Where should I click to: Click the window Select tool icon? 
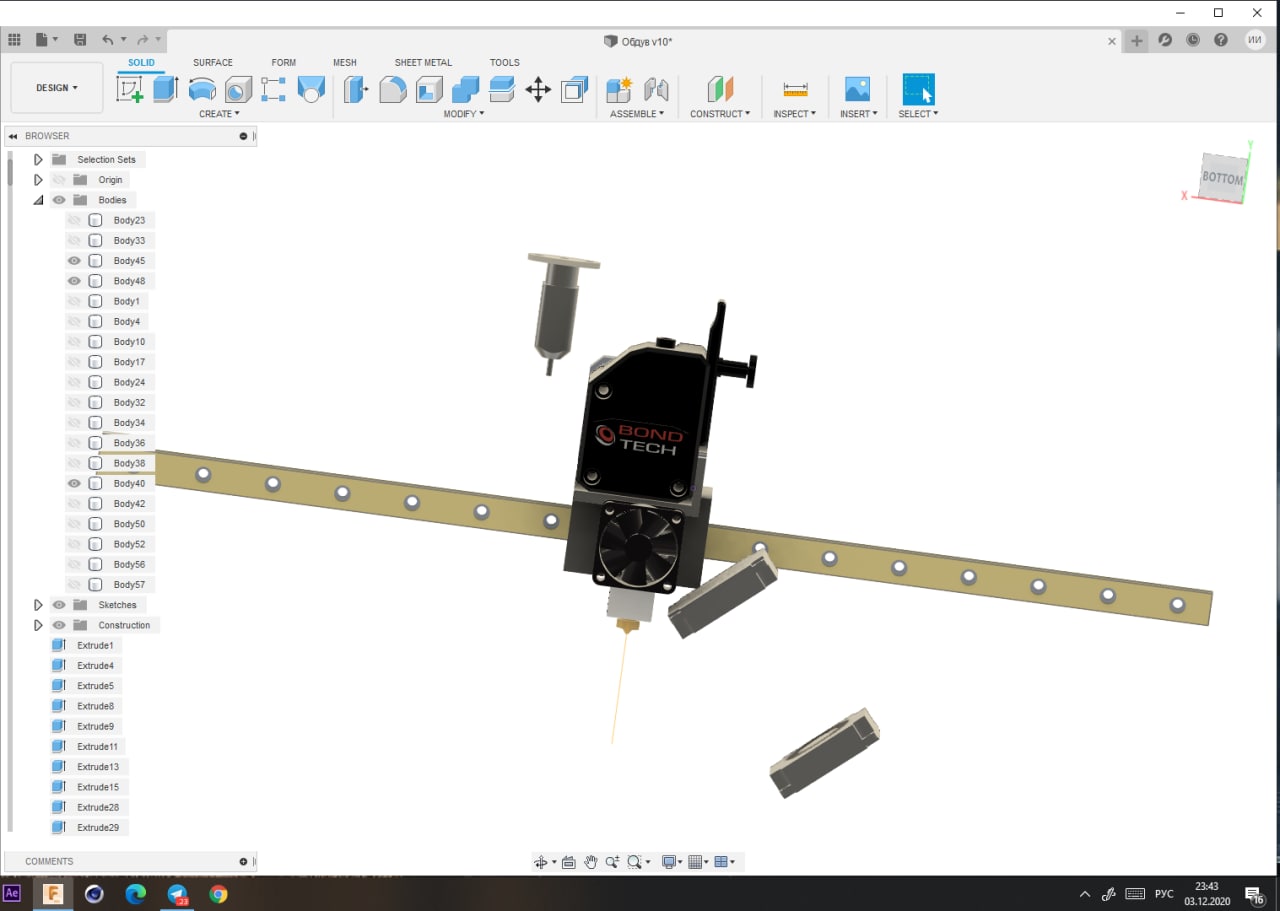pos(918,89)
